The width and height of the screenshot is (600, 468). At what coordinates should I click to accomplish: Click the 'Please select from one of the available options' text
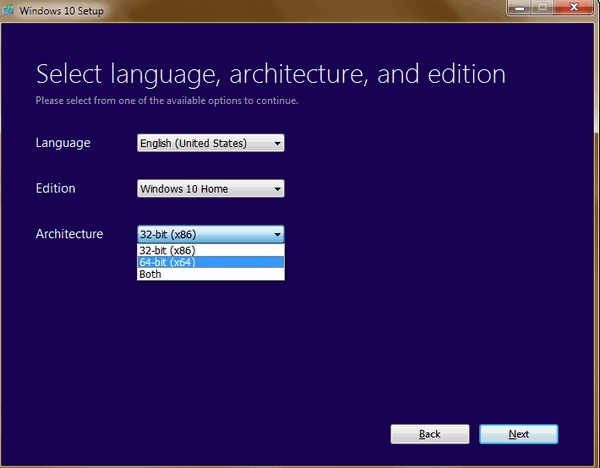(166, 101)
